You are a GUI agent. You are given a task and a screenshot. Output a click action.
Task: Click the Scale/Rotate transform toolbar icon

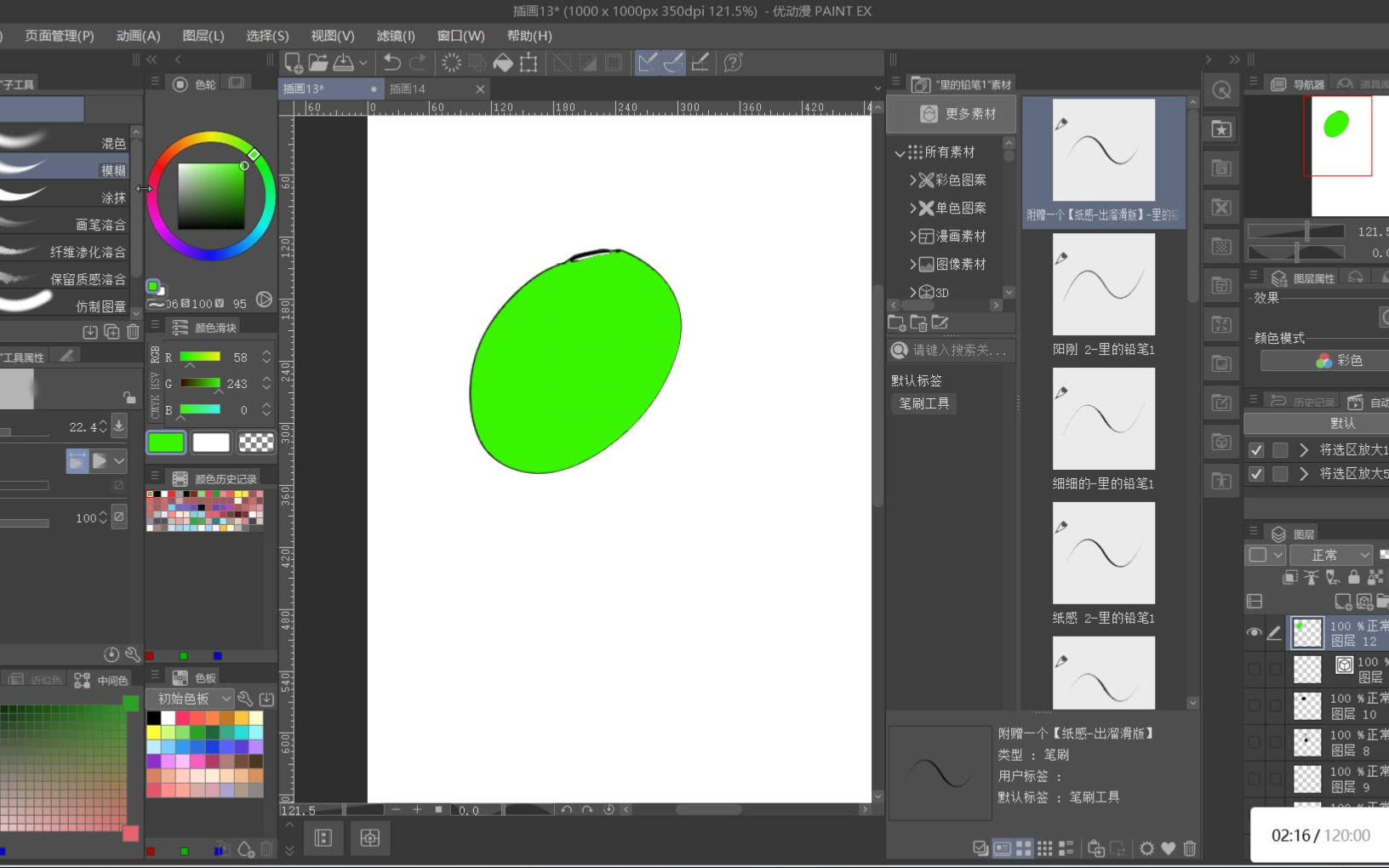click(x=529, y=62)
